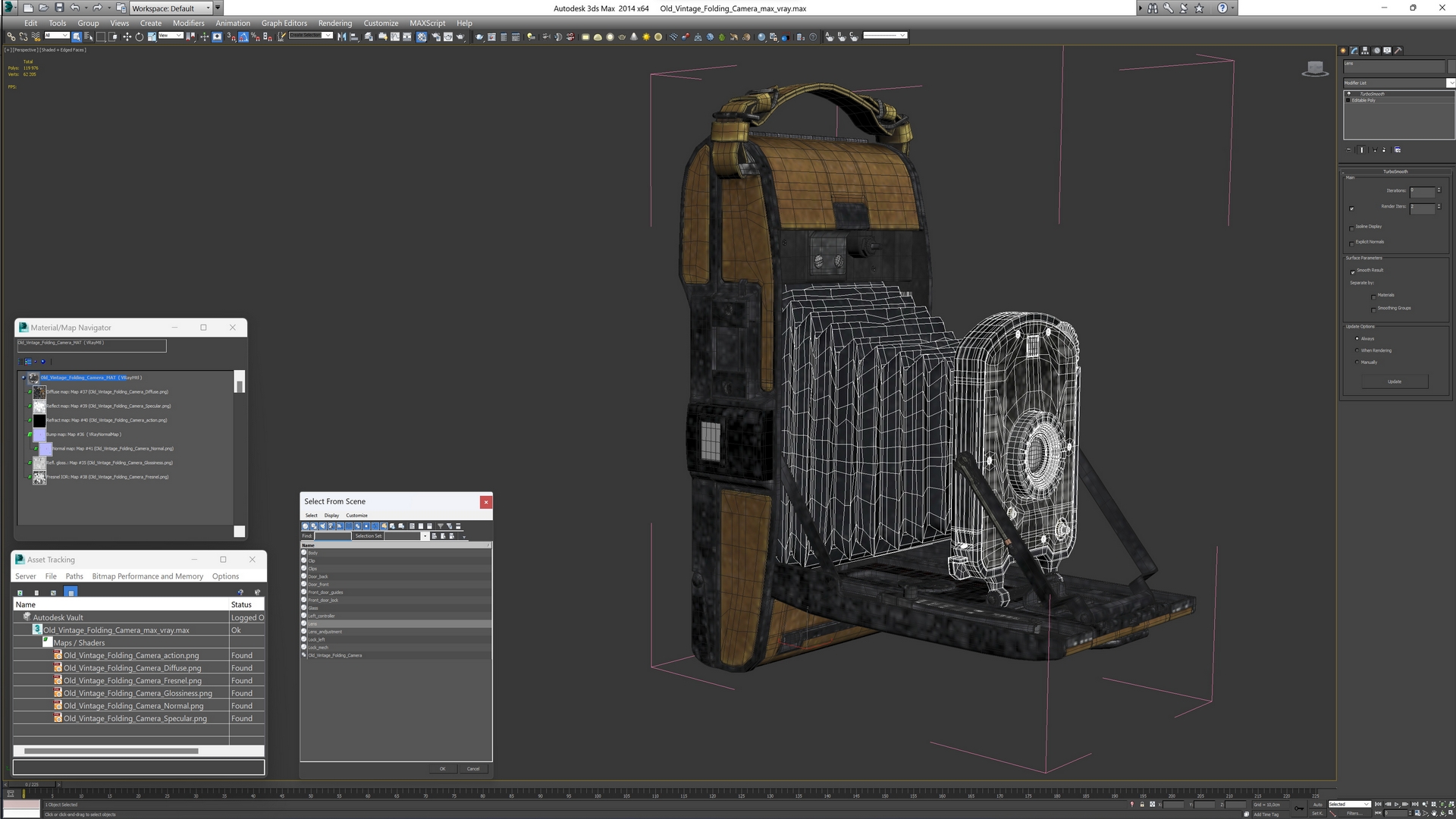Click the Refresh icon in the Asset Tracking toolbar
1456x819 pixels.
(20, 592)
